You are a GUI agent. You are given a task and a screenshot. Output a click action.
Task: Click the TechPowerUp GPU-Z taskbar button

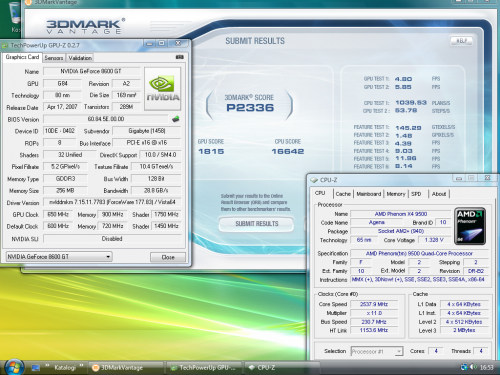204,367
